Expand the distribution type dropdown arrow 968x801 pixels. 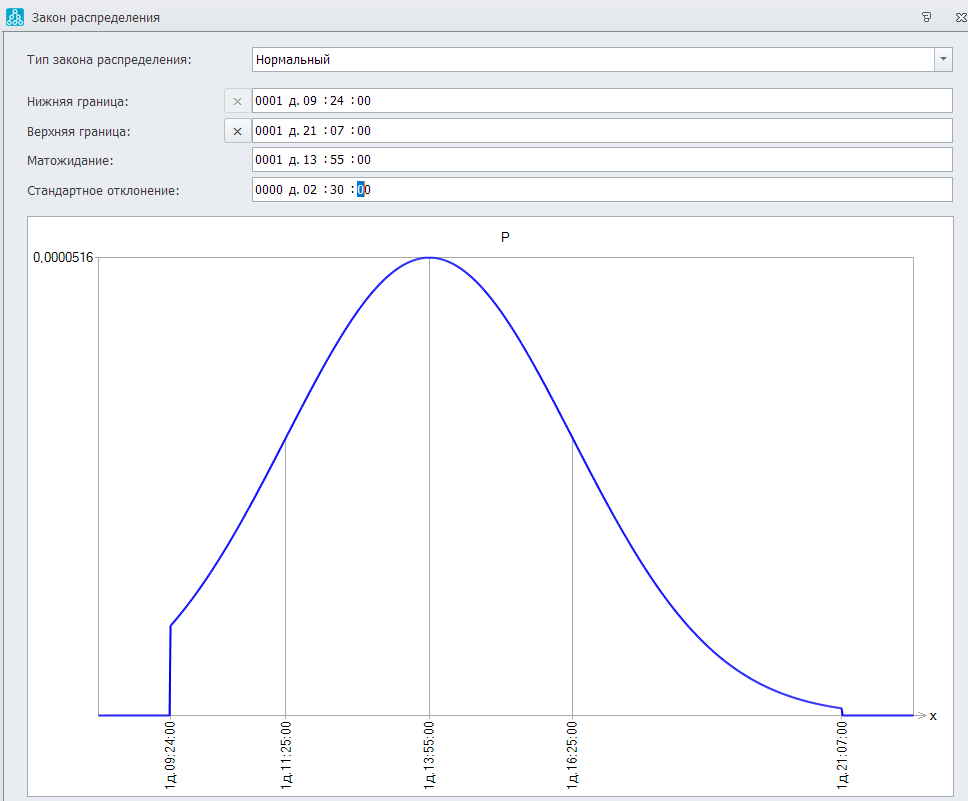pos(943,59)
